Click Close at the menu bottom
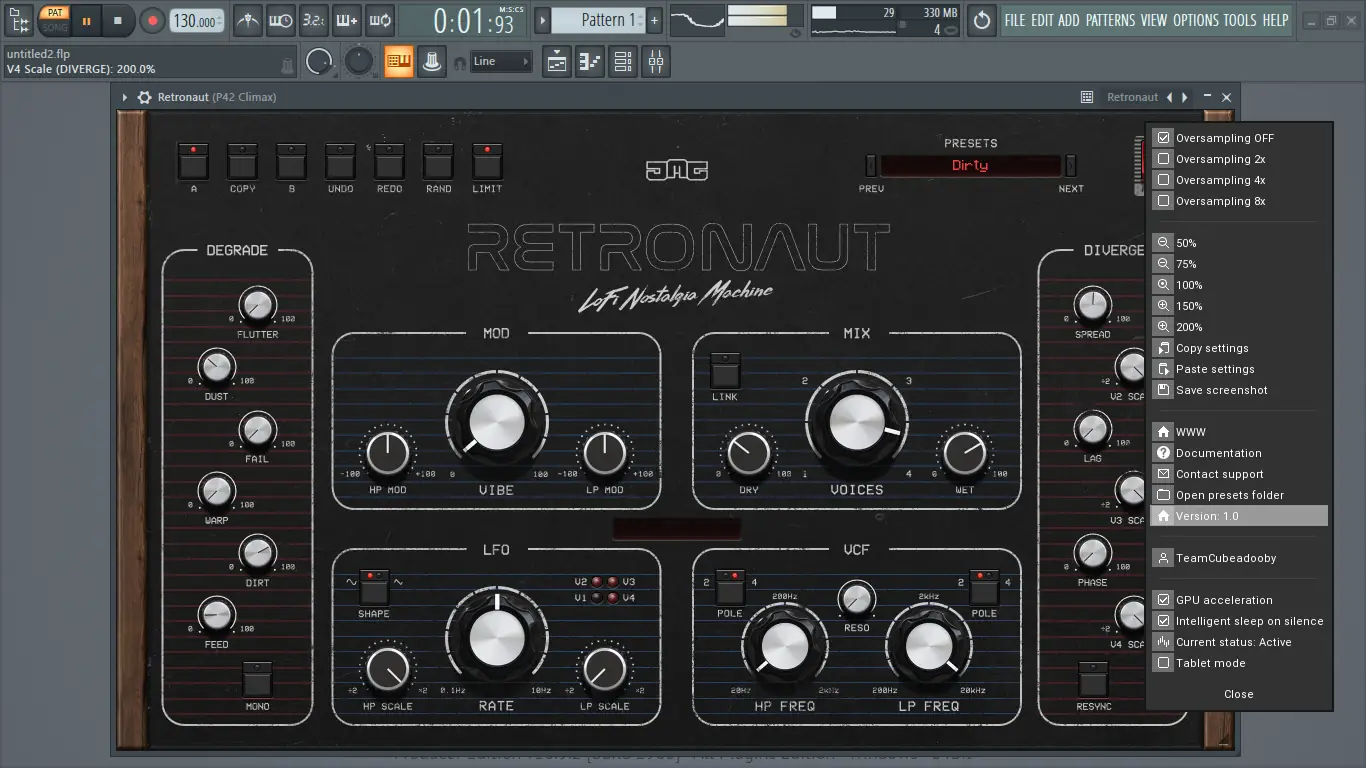Image resolution: width=1366 pixels, height=768 pixels. coord(1238,694)
